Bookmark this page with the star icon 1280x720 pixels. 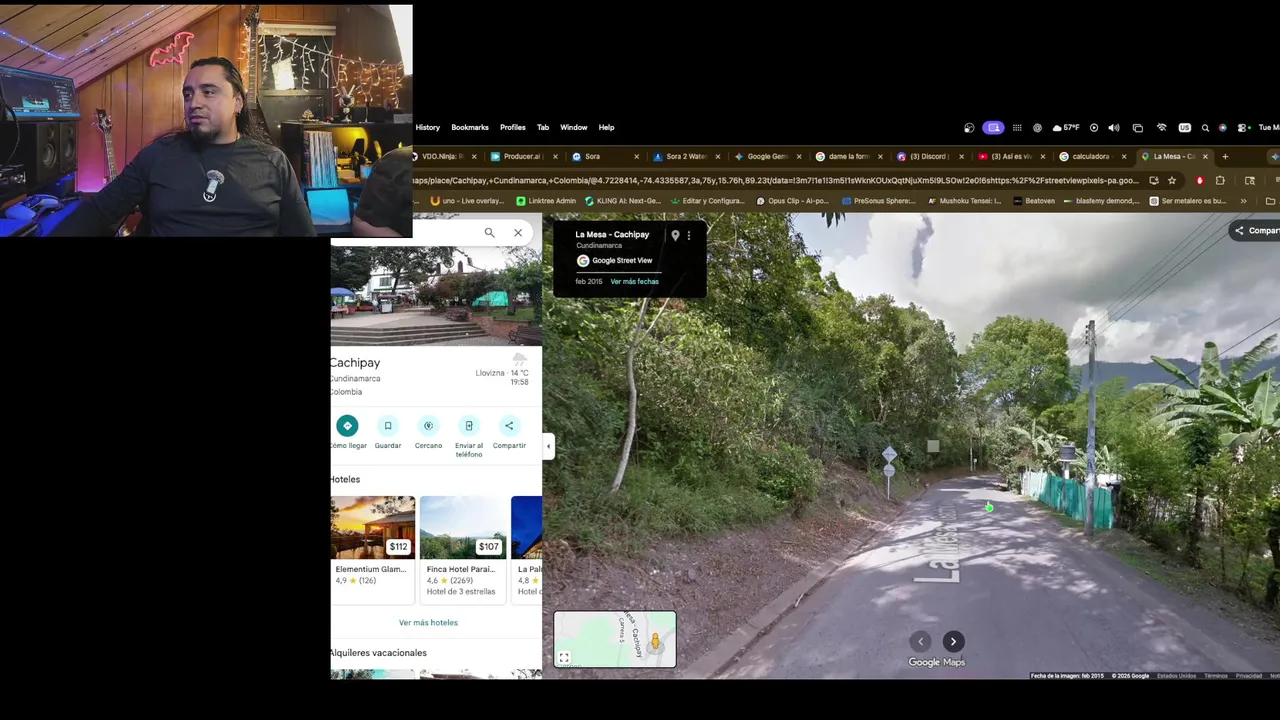tap(1172, 180)
